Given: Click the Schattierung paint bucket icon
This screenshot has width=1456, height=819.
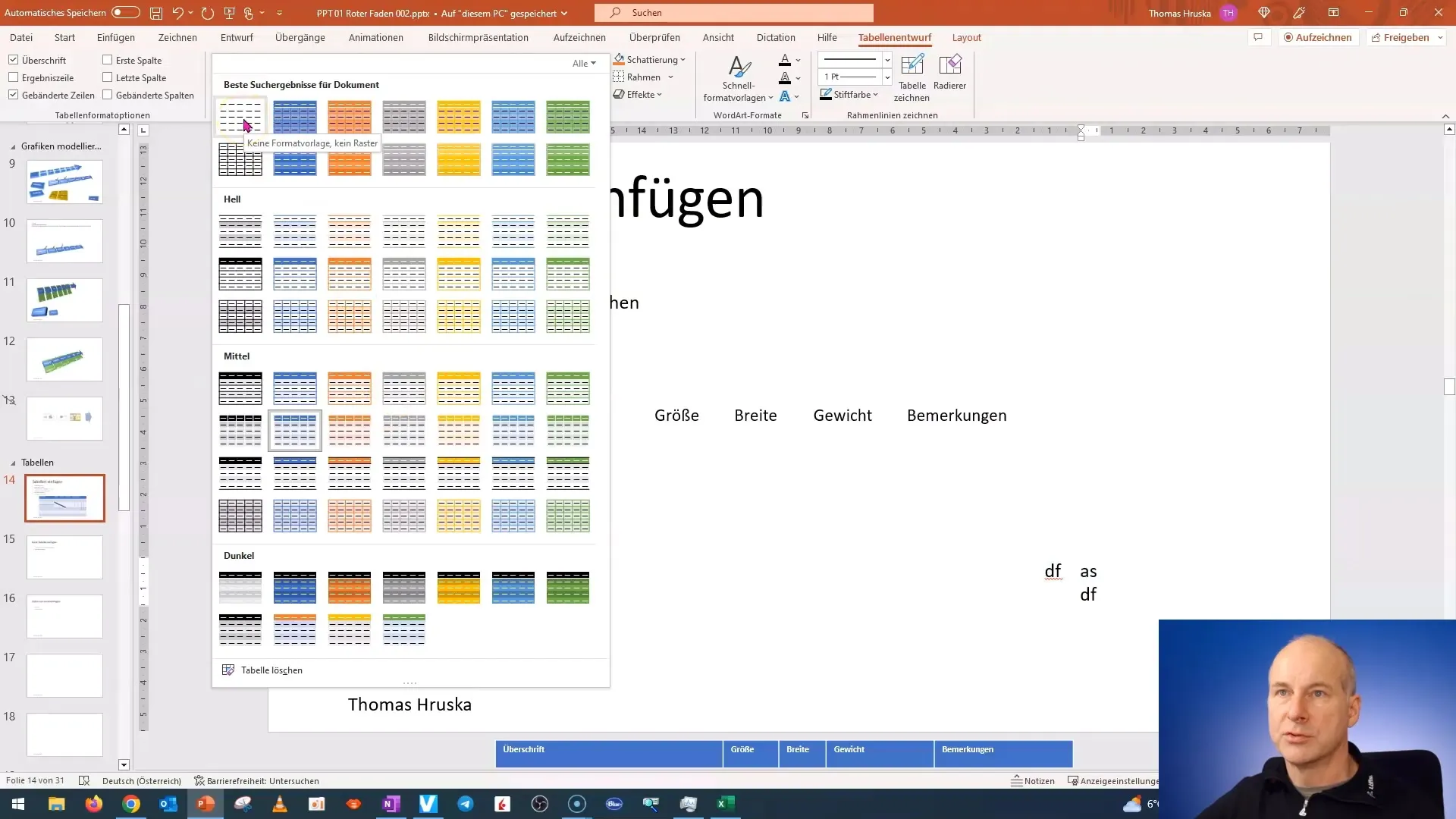Looking at the screenshot, I should pyautogui.click(x=620, y=59).
